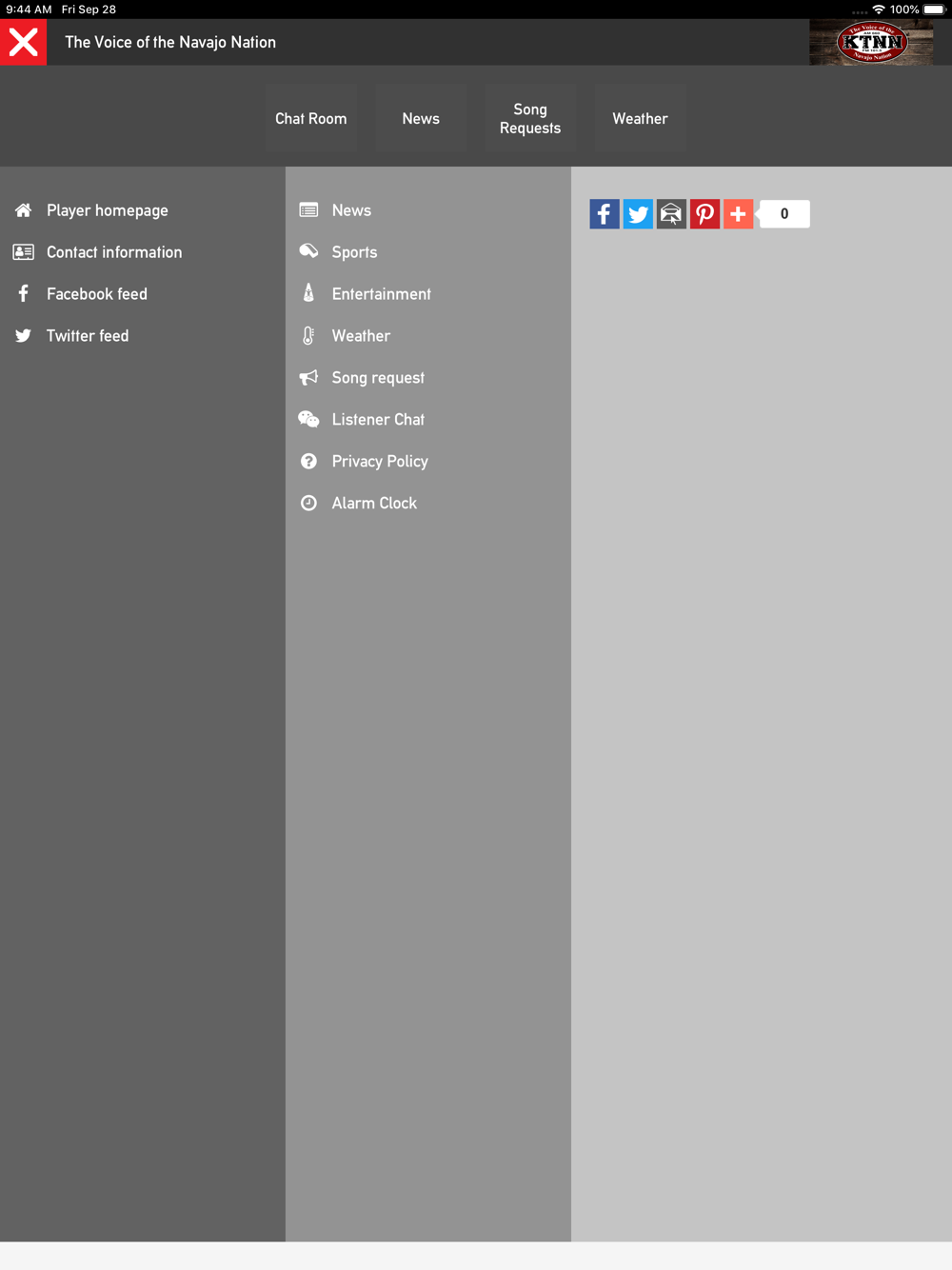Open the Facebook feed
Image resolution: width=952 pixels, height=1270 pixels.
tap(97, 294)
